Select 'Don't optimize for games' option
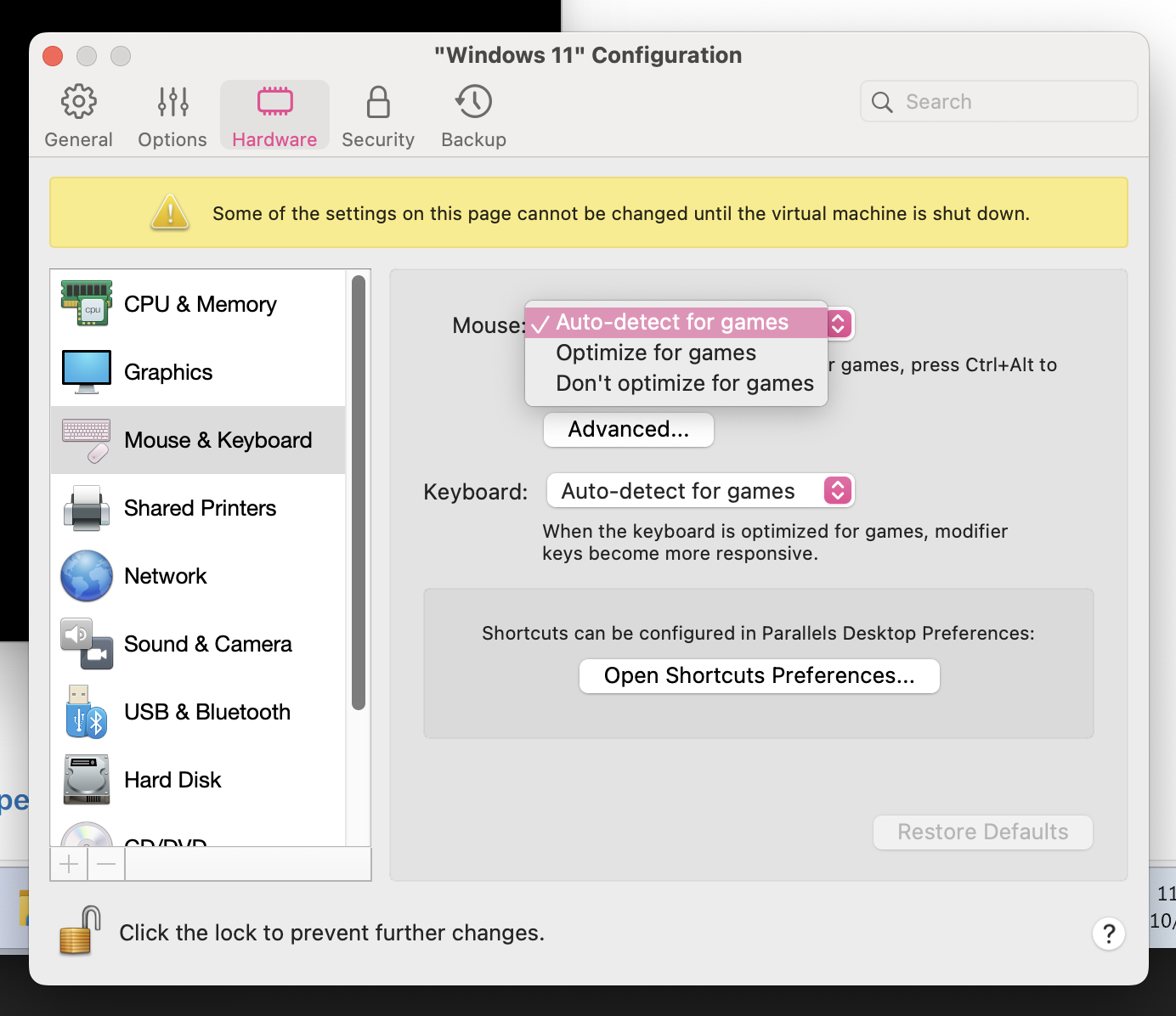 (684, 383)
